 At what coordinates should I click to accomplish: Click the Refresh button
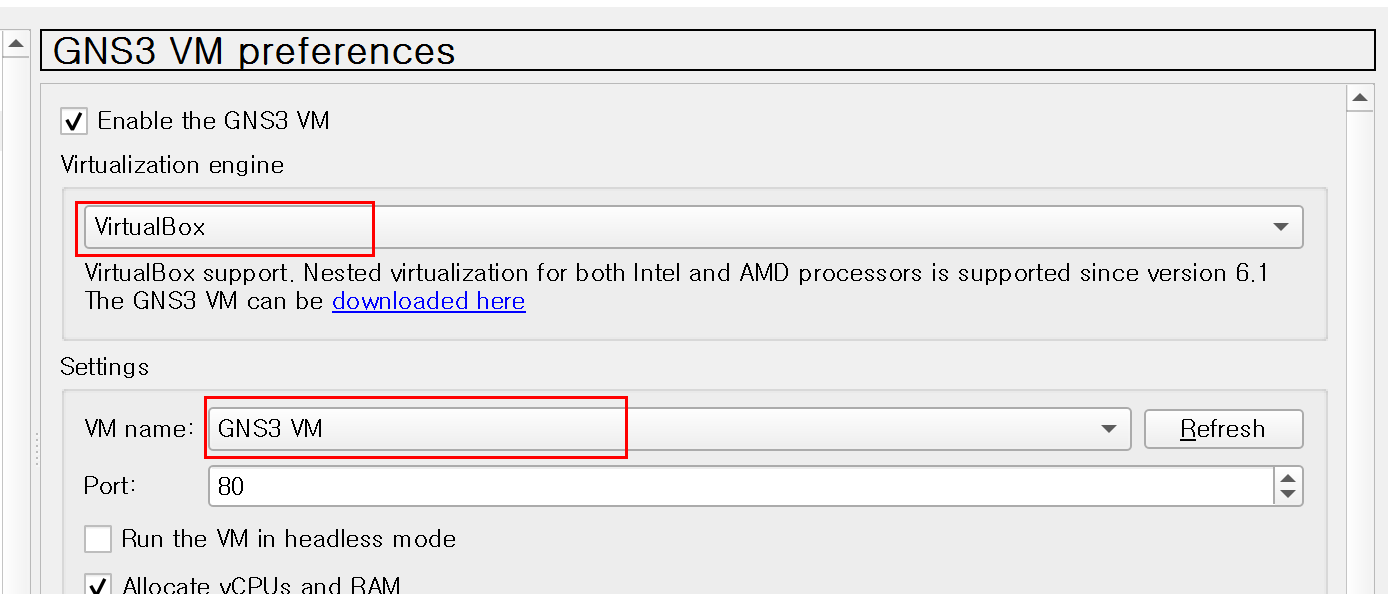1223,428
